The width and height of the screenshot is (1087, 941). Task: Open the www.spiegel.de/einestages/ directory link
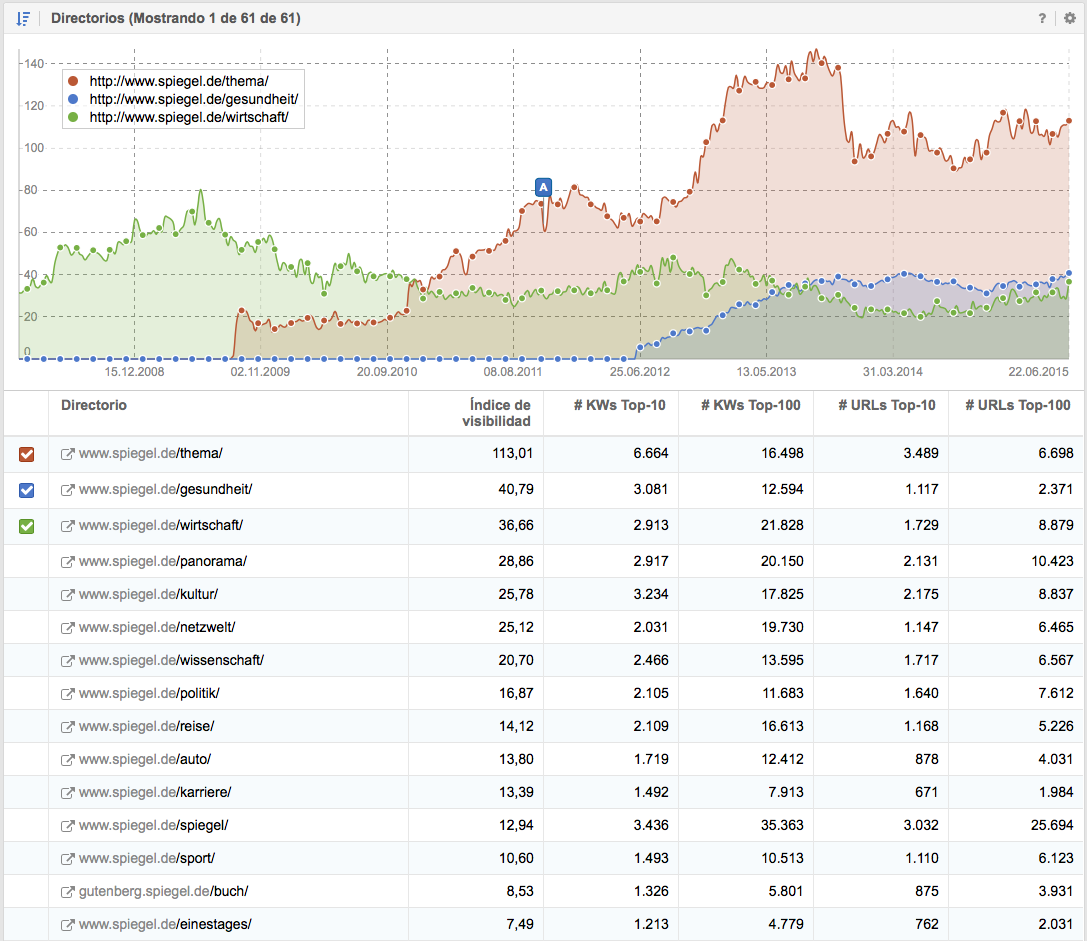pos(165,924)
